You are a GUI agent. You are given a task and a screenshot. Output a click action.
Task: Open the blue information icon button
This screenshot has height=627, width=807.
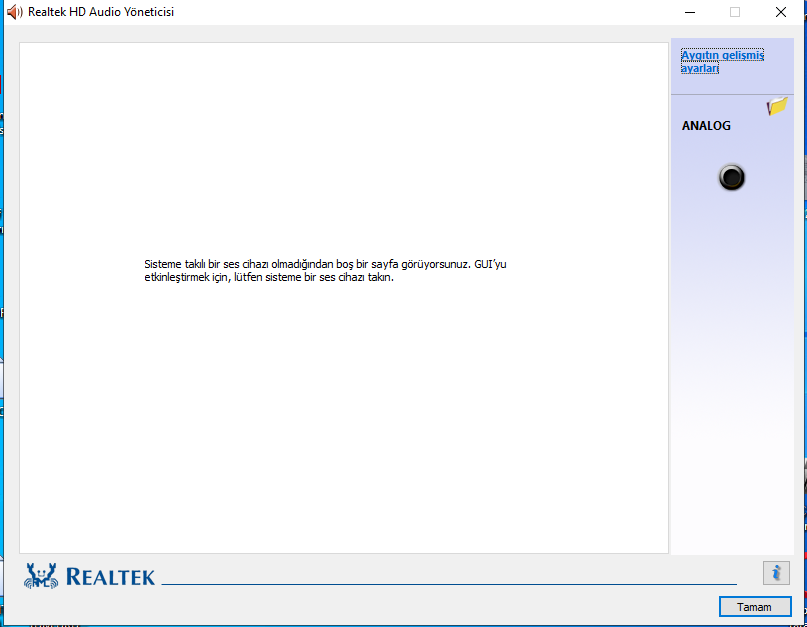coord(776,572)
